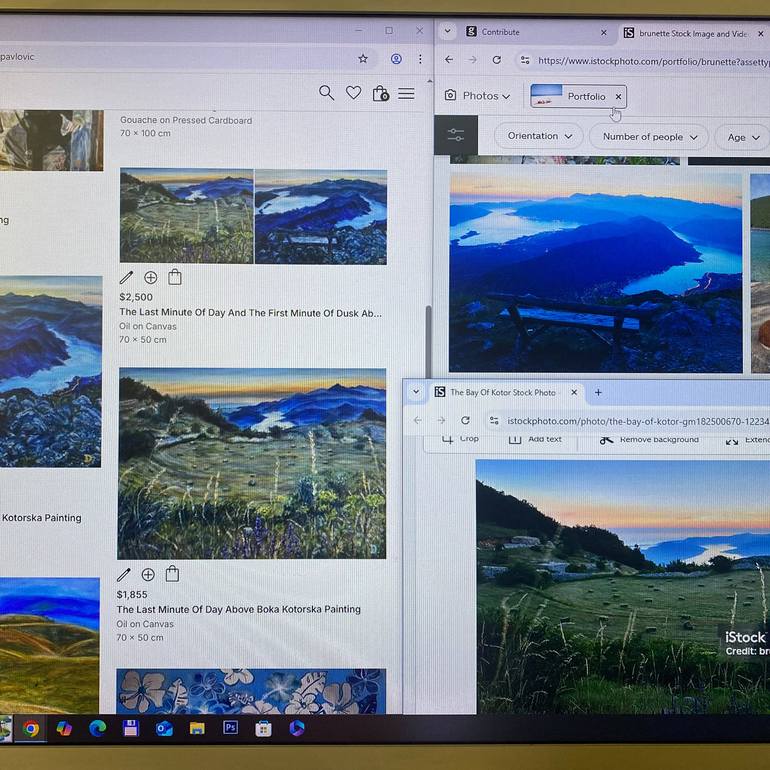
Task: Go back in the Bay Of Kotor window
Action: (417, 420)
